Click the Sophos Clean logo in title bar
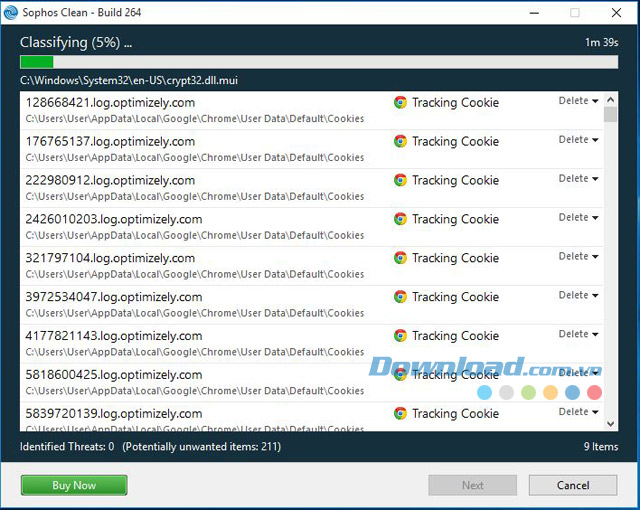 point(11,12)
